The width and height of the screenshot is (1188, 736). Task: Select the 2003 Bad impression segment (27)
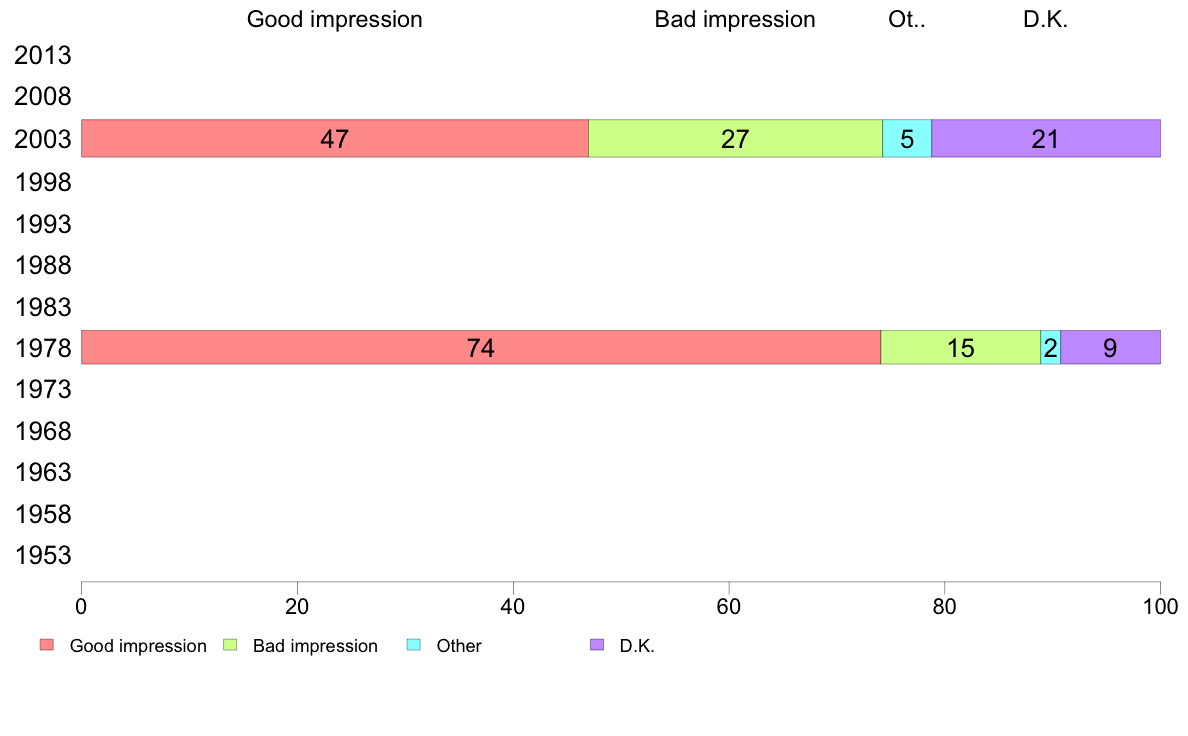[x=735, y=139]
